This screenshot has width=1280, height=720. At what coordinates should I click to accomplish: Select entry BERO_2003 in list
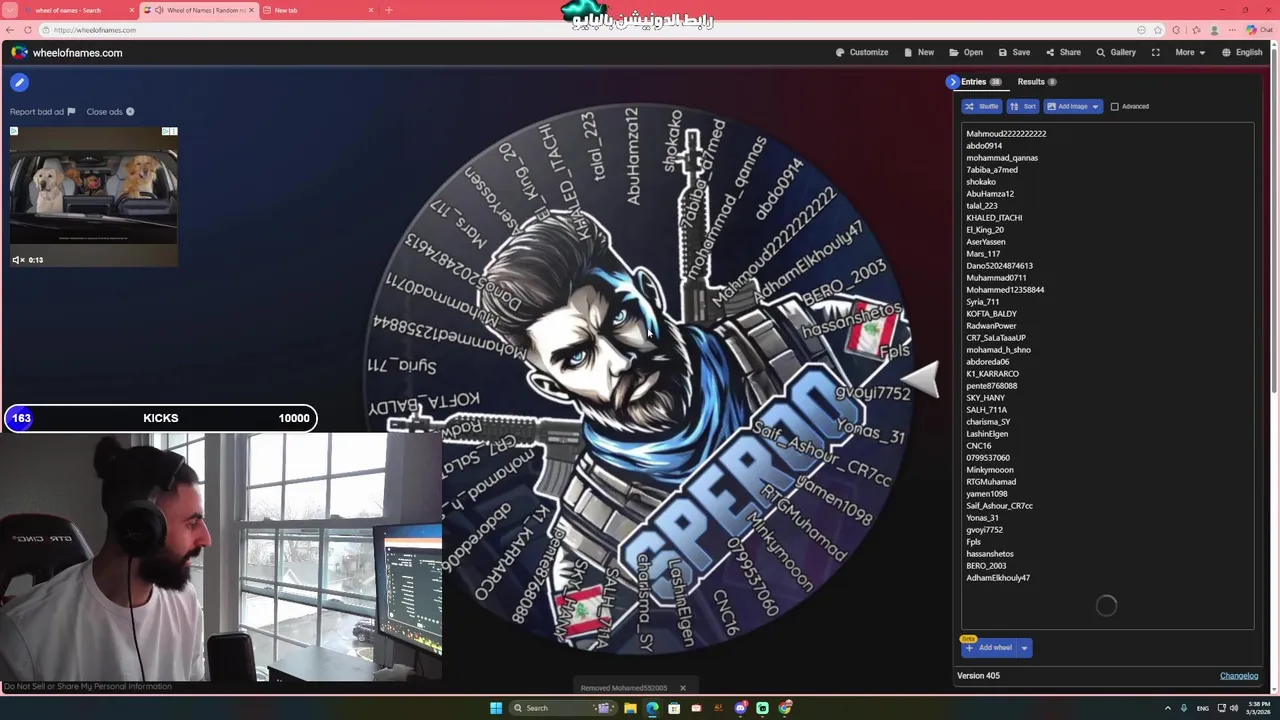(986, 566)
